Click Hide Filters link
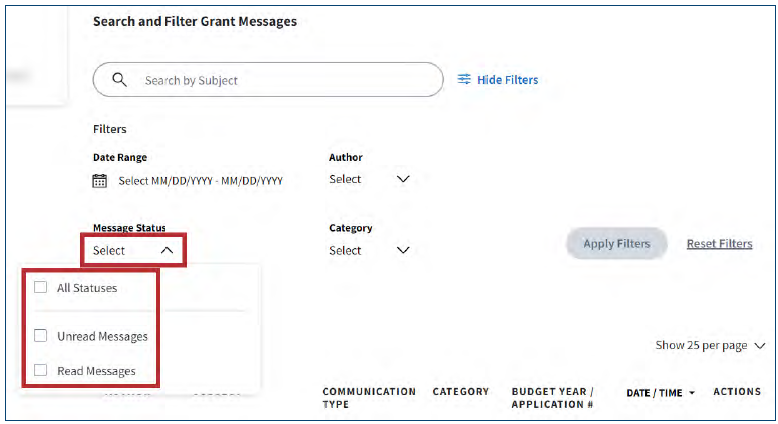This screenshot has width=778, height=424. (x=507, y=80)
